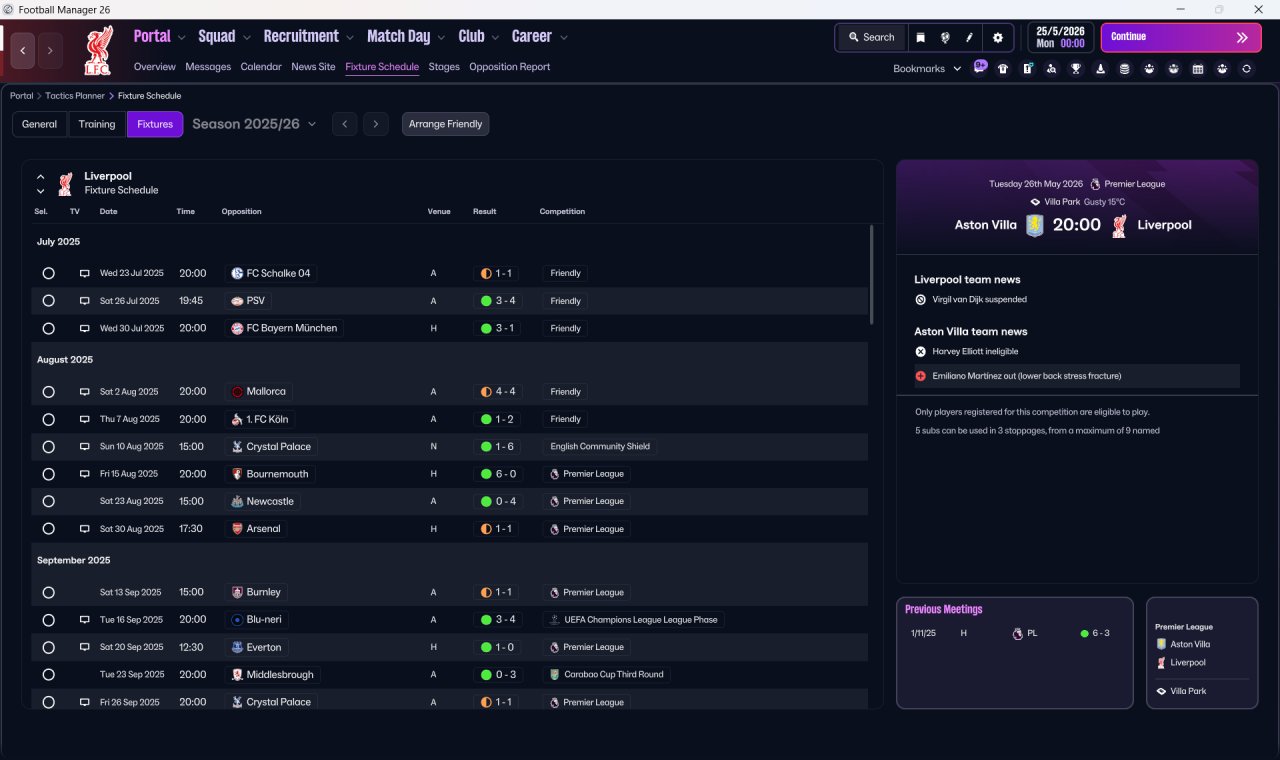Expand the Squad menu chevron
Screen dimensions: 1280x760
(x=246, y=38)
